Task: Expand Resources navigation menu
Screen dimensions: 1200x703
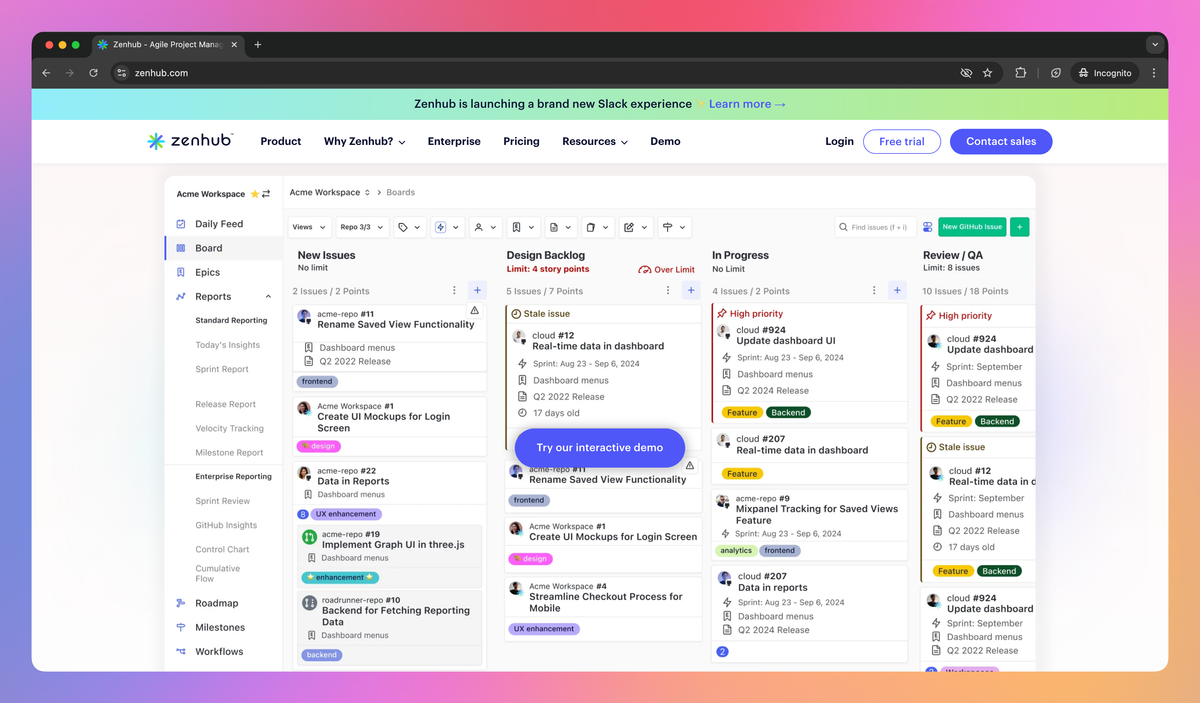Action: coord(595,142)
